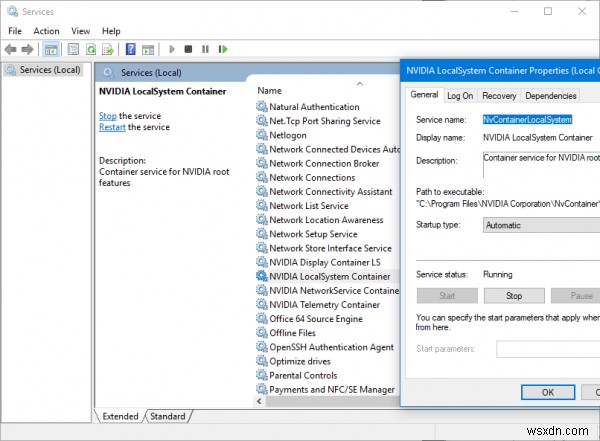Viewport: 600px width, 441px height.
Task: Click the Forward arrow in the toolbar
Action: pyautogui.click(x=27, y=48)
